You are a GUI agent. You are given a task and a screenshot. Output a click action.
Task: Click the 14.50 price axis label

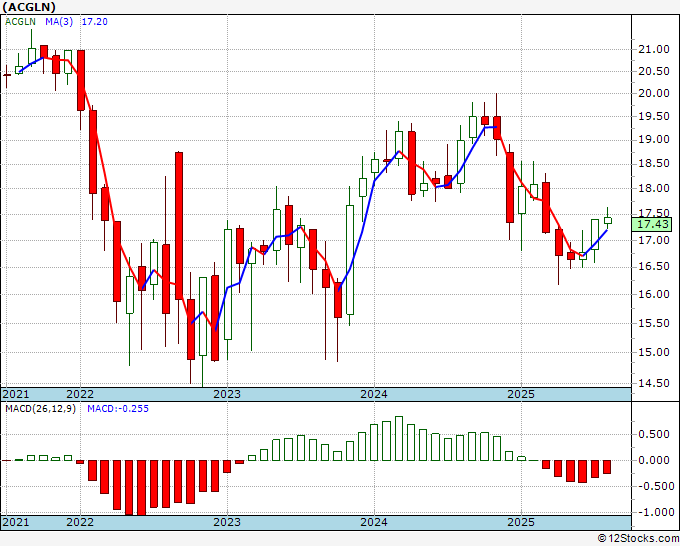pos(654,383)
